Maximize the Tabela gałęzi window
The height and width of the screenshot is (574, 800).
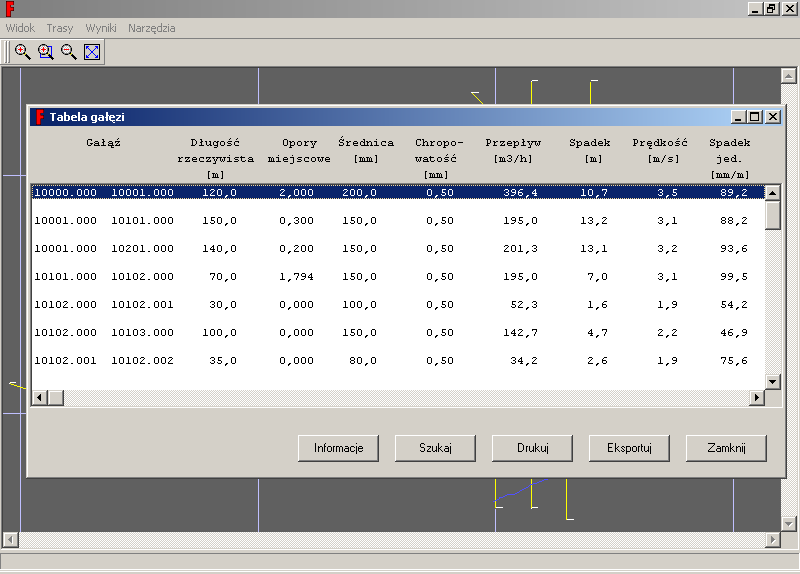[755, 117]
